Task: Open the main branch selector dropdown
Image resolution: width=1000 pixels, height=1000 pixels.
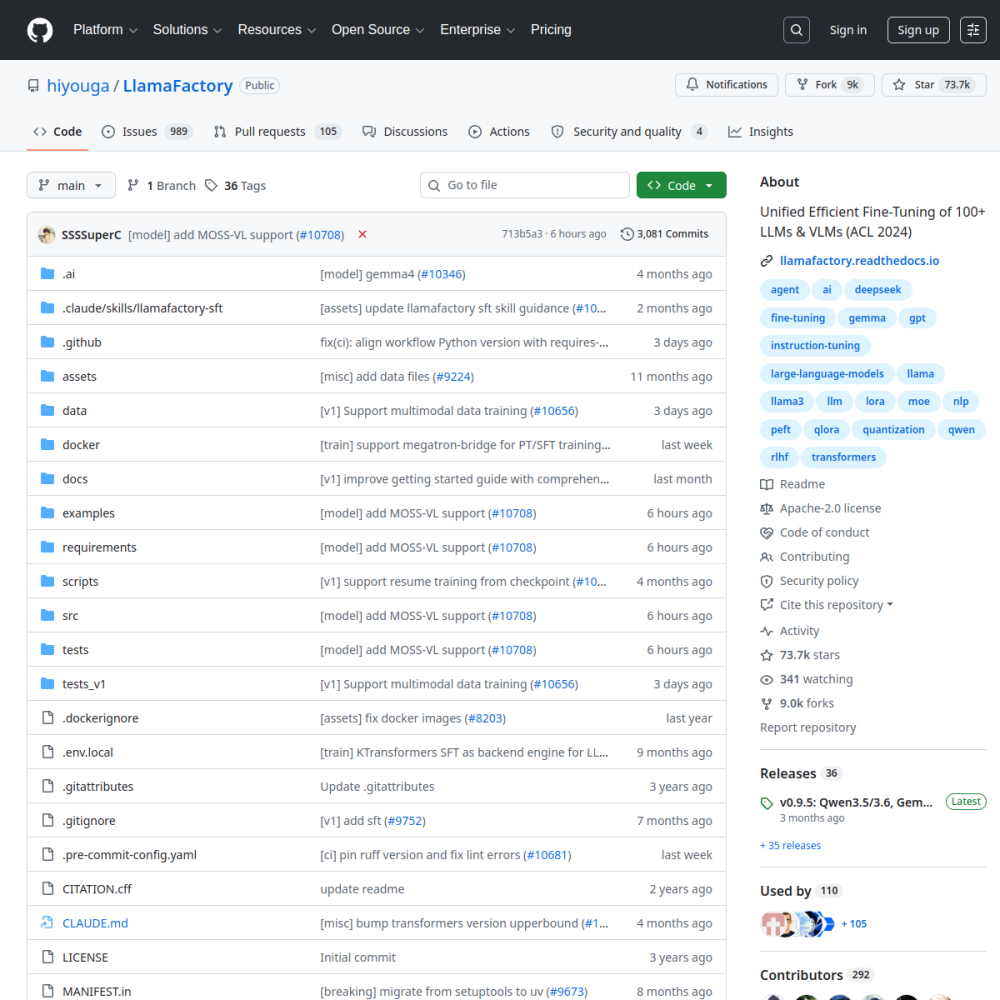Action: (x=71, y=185)
